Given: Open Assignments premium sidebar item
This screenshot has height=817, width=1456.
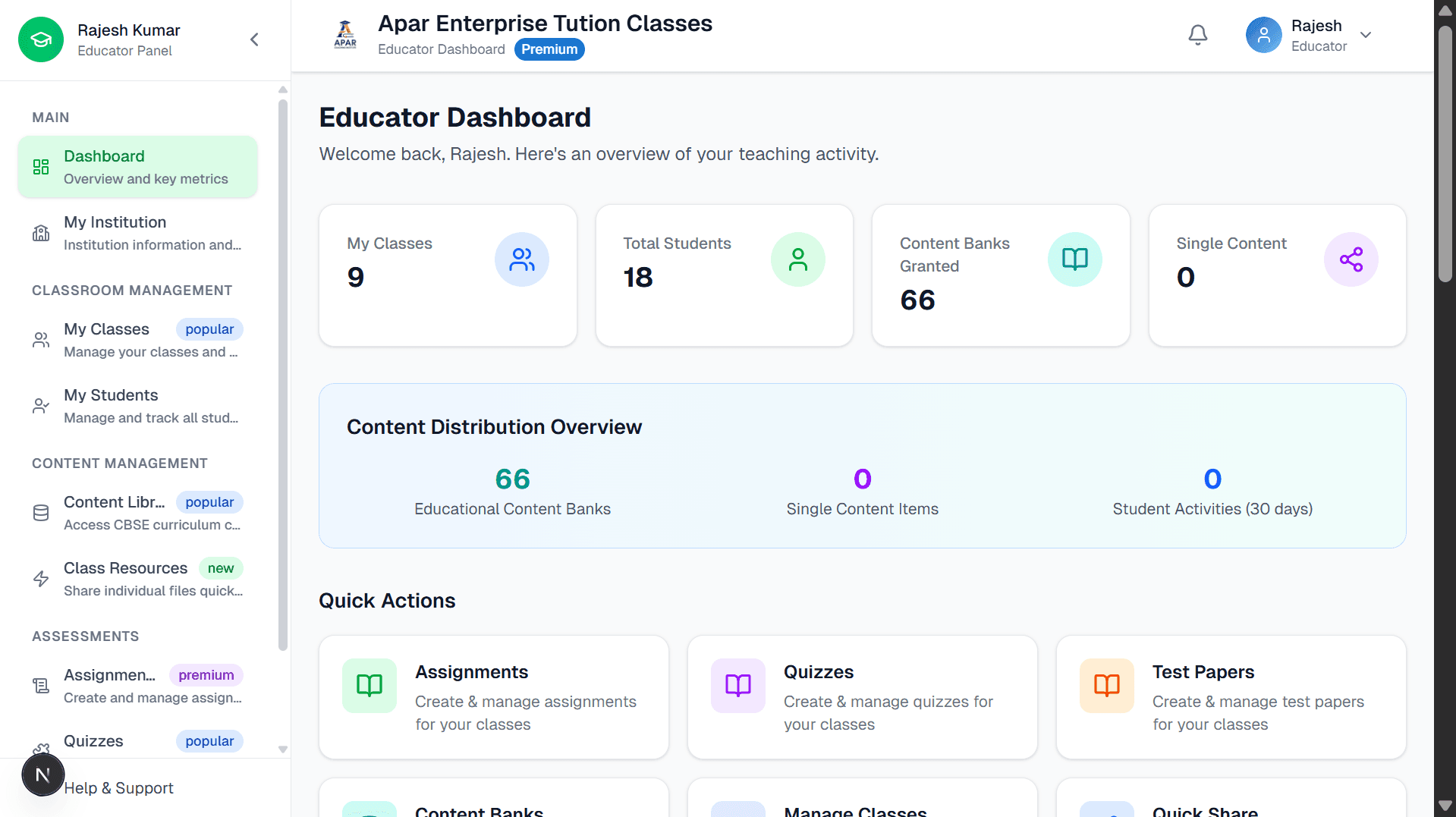Looking at the screenshot, I should 137,686.
